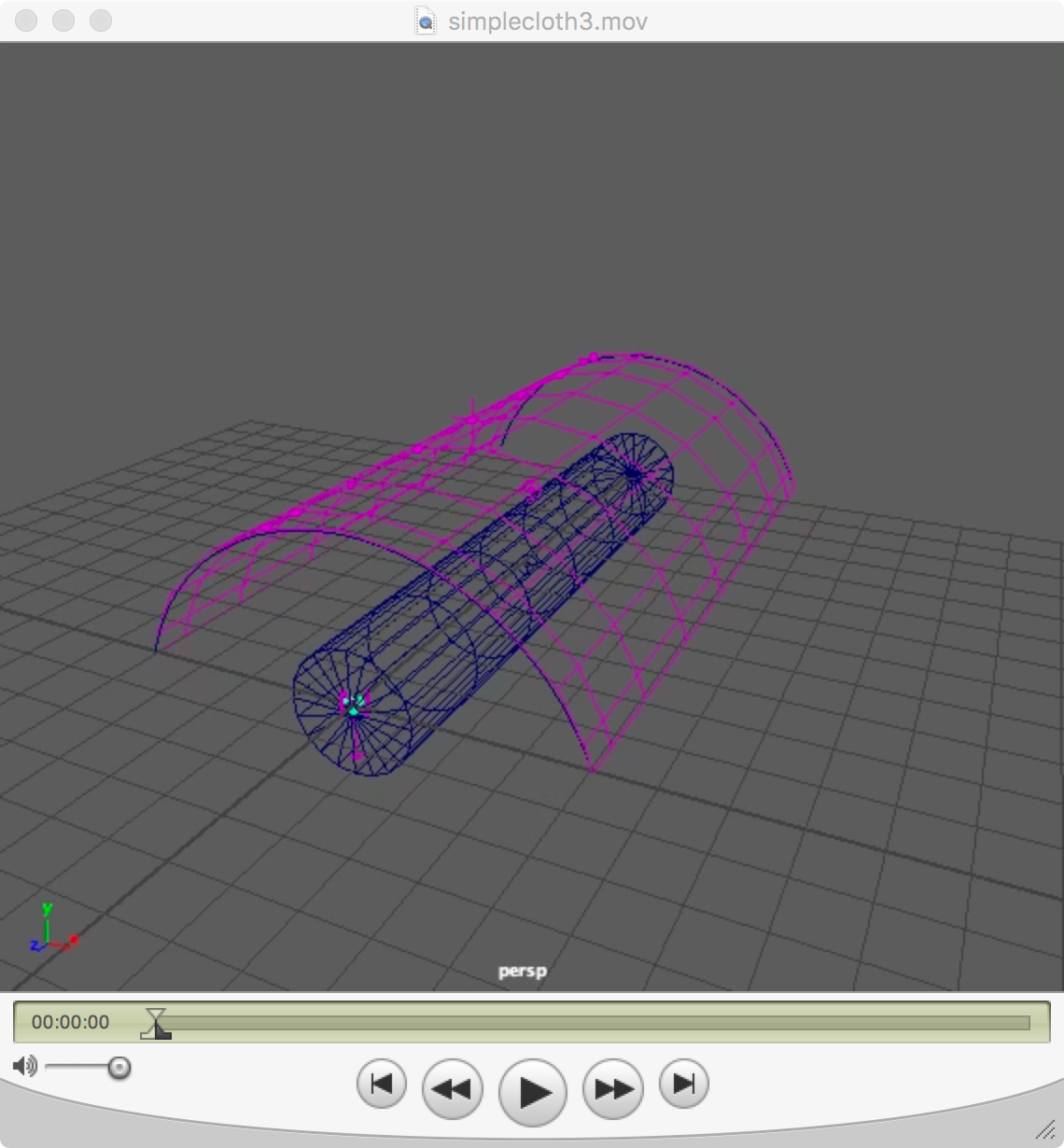Click the hourglass-shaped playhead on the timeline
Image resolution: width=1064 pixels, height=1148 pixels.
coord(156,1017)
